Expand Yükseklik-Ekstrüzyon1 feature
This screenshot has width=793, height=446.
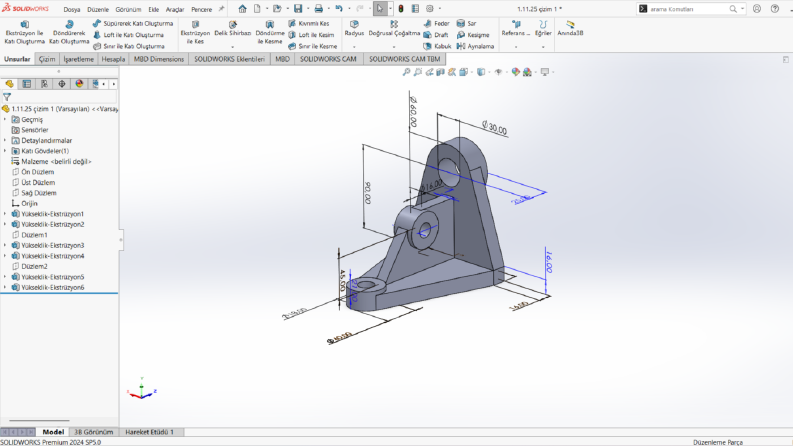5,214
